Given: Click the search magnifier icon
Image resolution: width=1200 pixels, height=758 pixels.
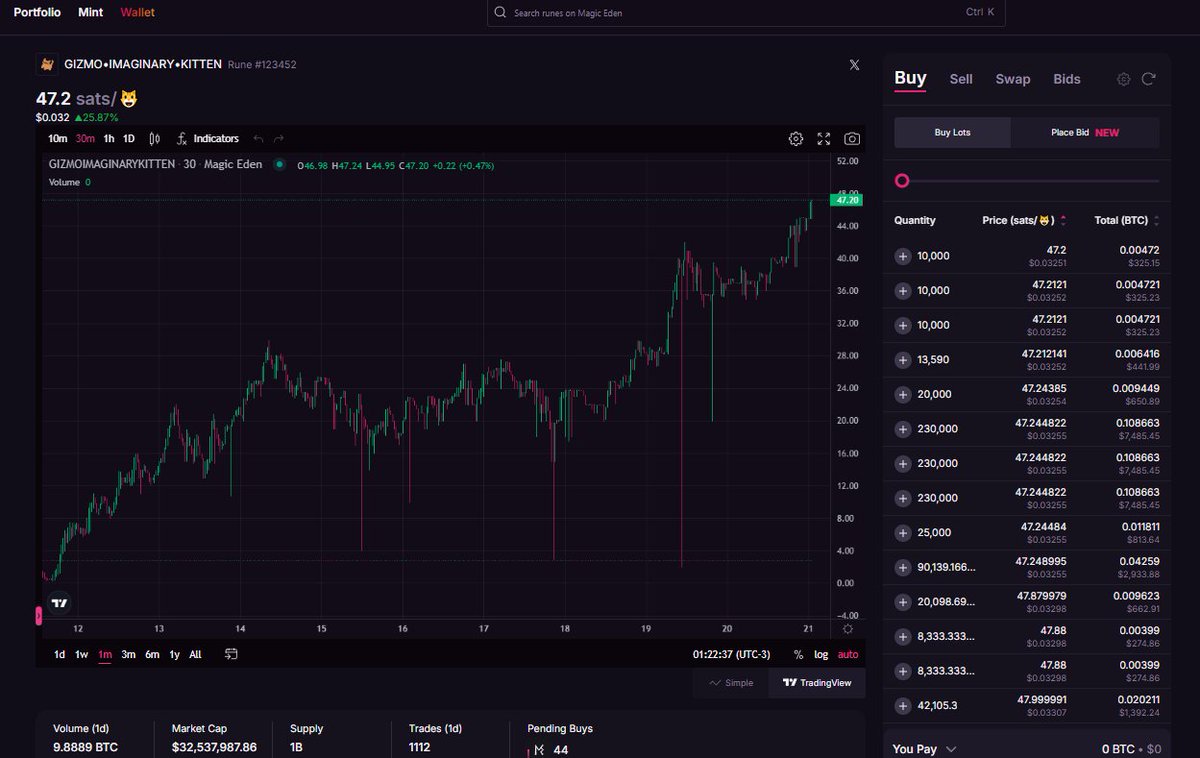Looking at the screenshot, I should pyautogui.click(x=500, y=13).
